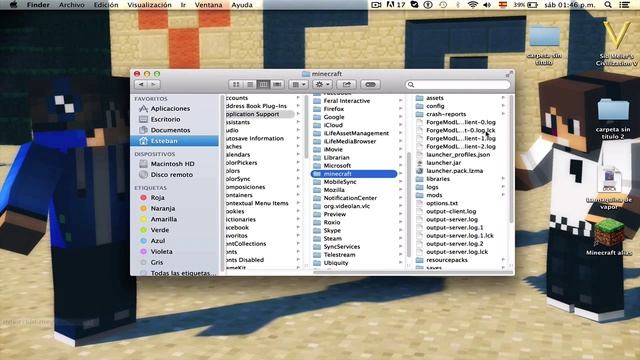Select carpeta sin título 2 desktop folder
The image size is (640, 360).
point(613,119)
